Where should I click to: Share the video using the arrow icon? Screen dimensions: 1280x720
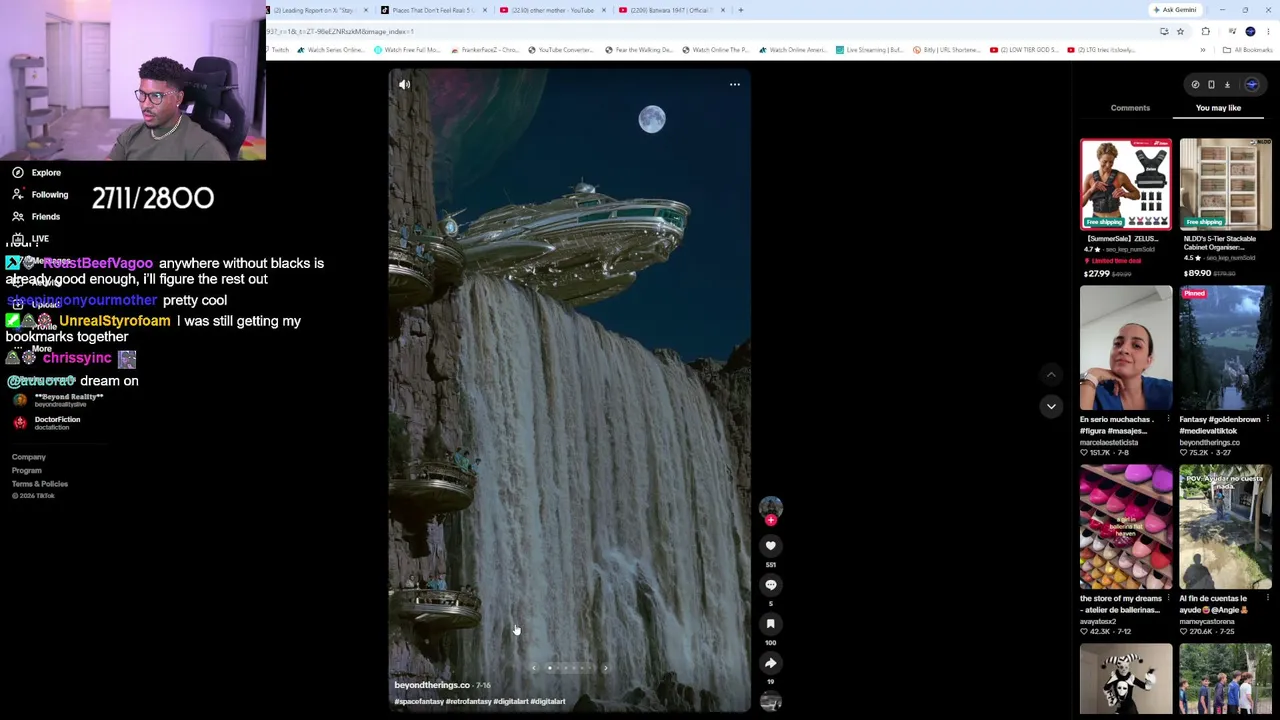[770, 663]
